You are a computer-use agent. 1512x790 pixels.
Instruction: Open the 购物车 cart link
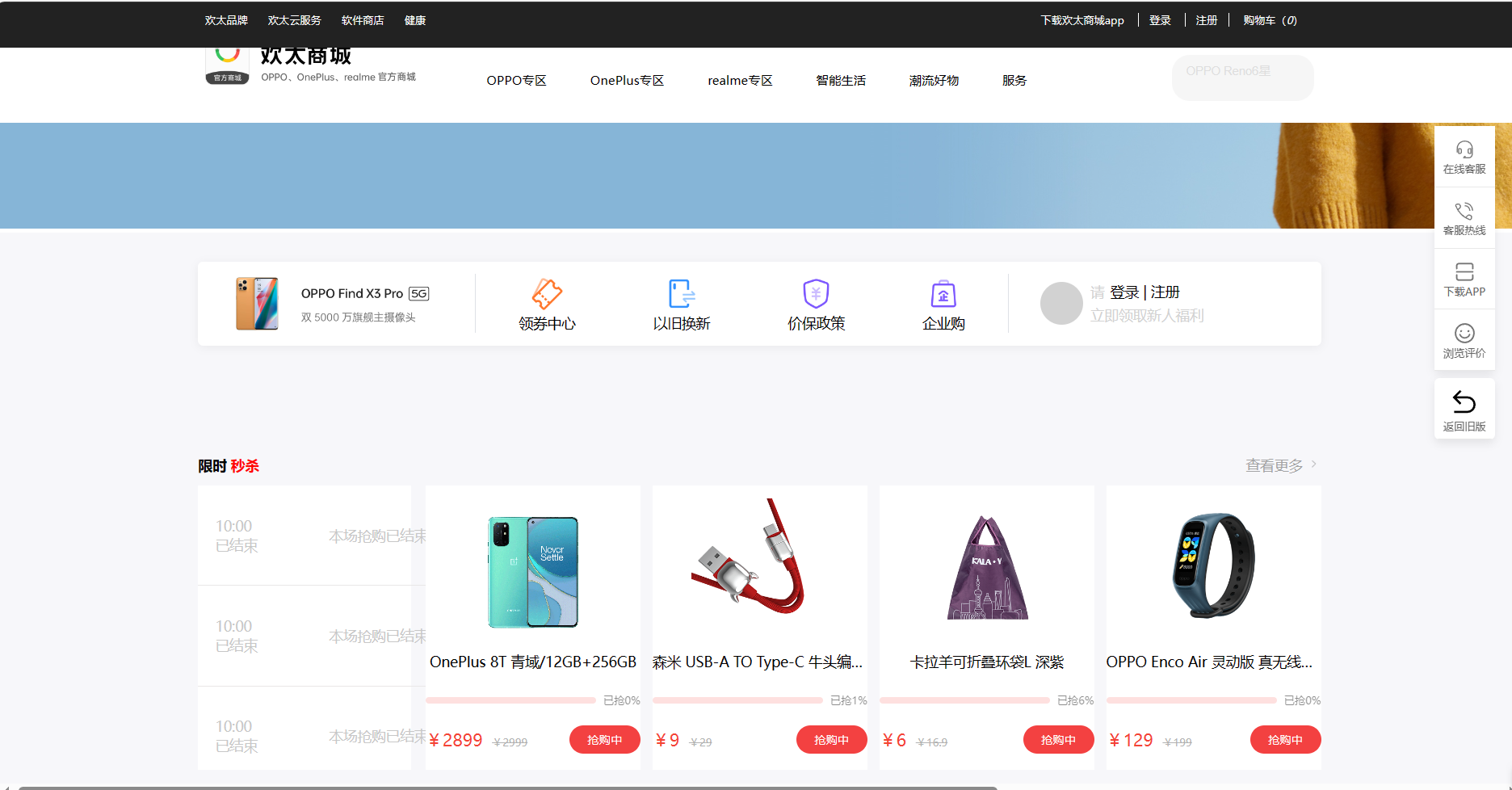[1270, 20]
